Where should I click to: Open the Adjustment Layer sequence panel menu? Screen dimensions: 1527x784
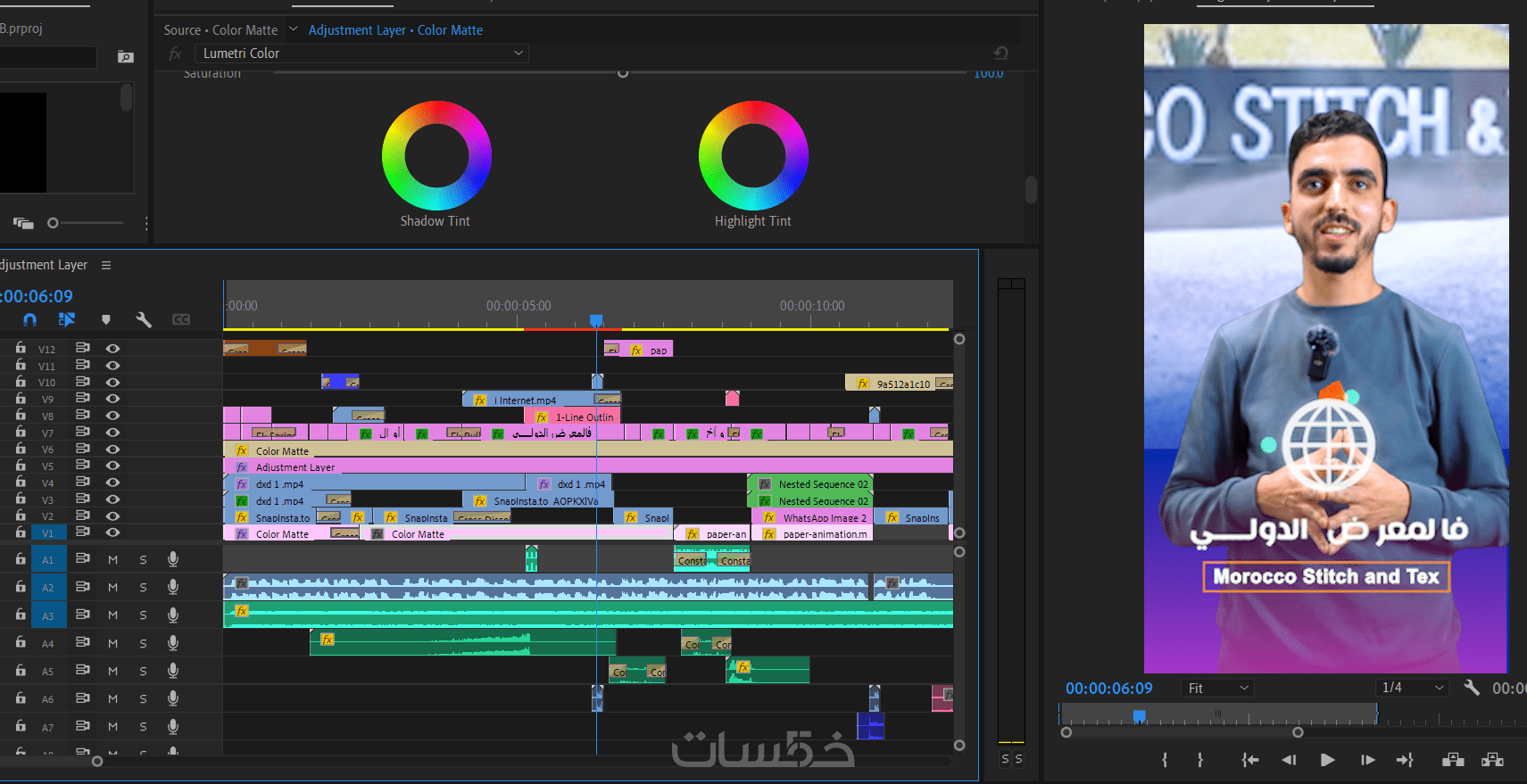(106, 265)
